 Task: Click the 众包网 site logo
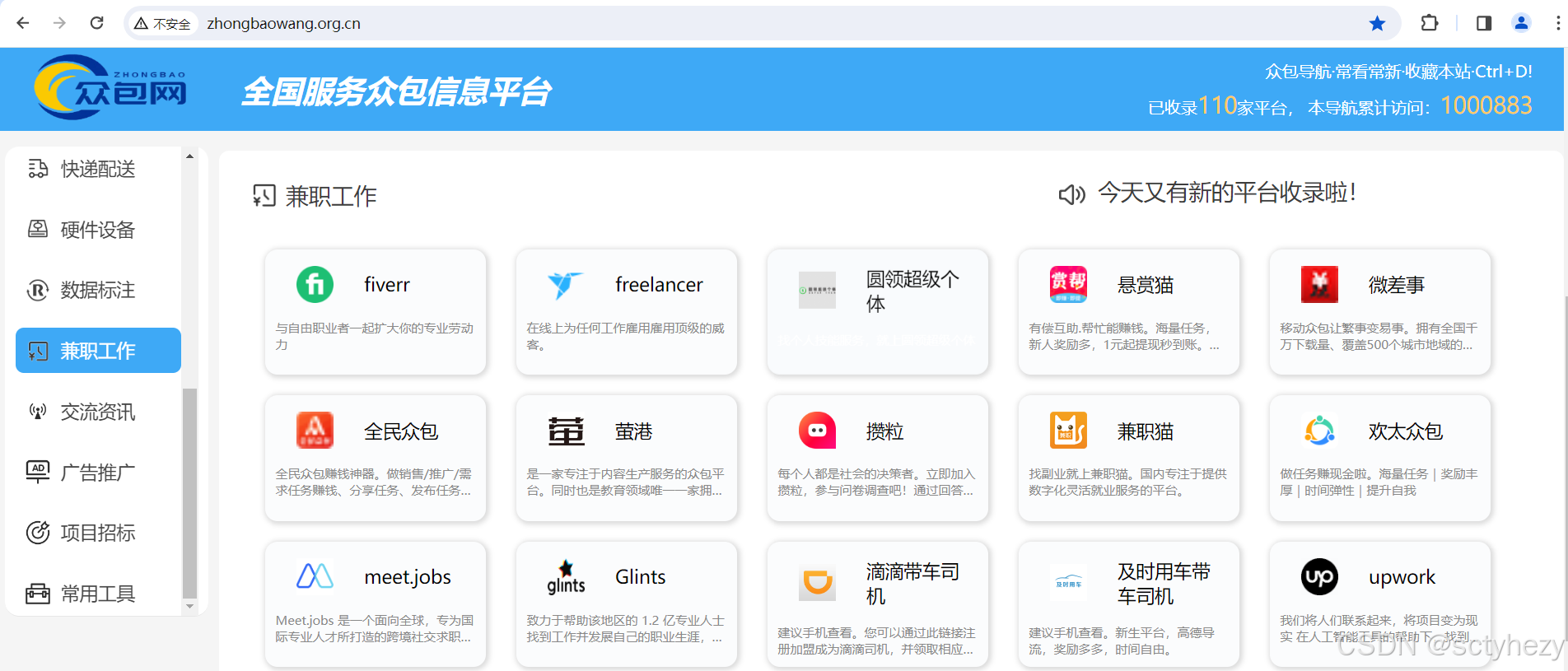[x=111, y=88]
